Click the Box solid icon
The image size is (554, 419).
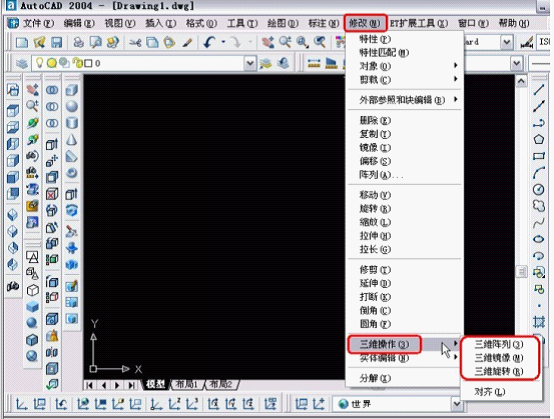(x=72, y=90)
